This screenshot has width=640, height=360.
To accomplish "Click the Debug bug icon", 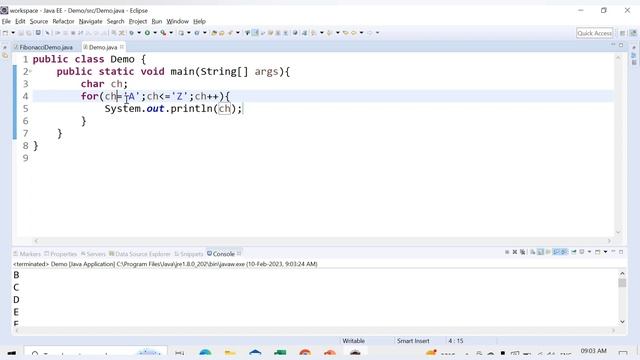I will (x=132, y=33).
